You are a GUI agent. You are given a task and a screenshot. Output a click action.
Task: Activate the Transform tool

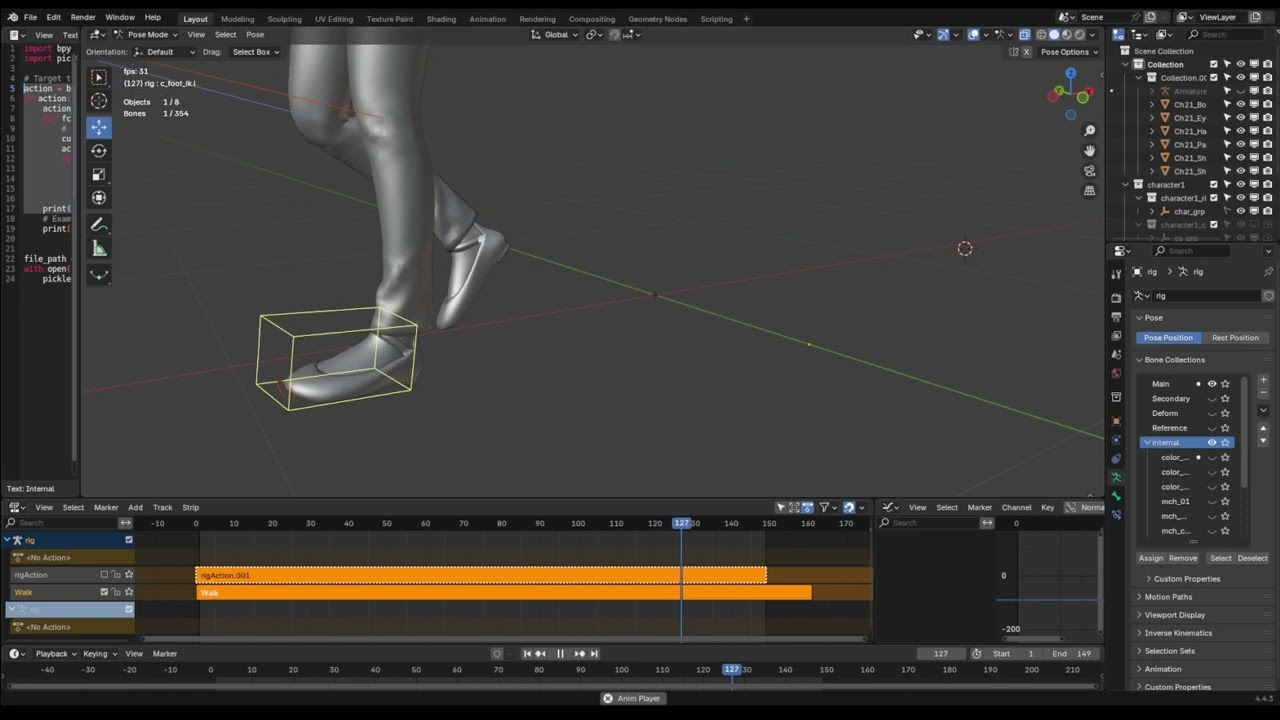tap(99, 198)
